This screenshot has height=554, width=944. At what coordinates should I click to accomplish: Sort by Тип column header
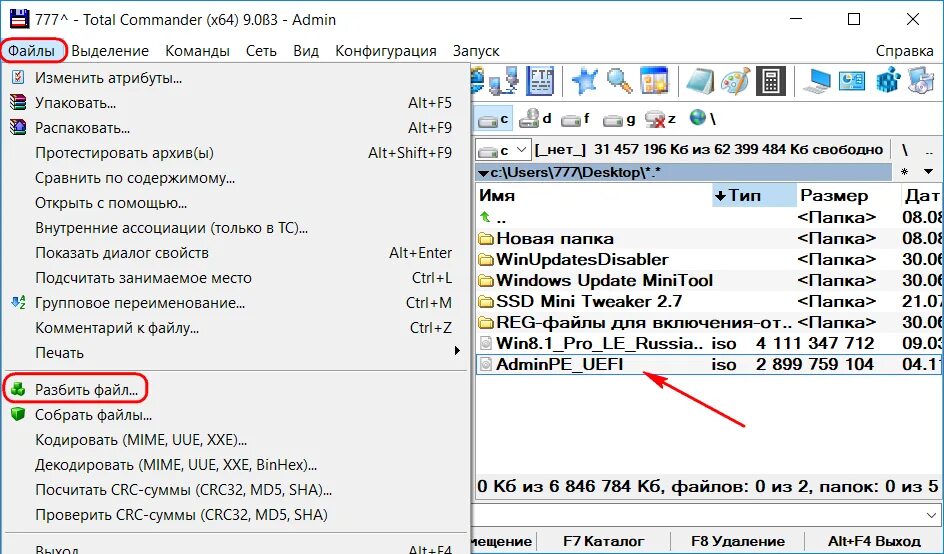(x=754, y=196)
